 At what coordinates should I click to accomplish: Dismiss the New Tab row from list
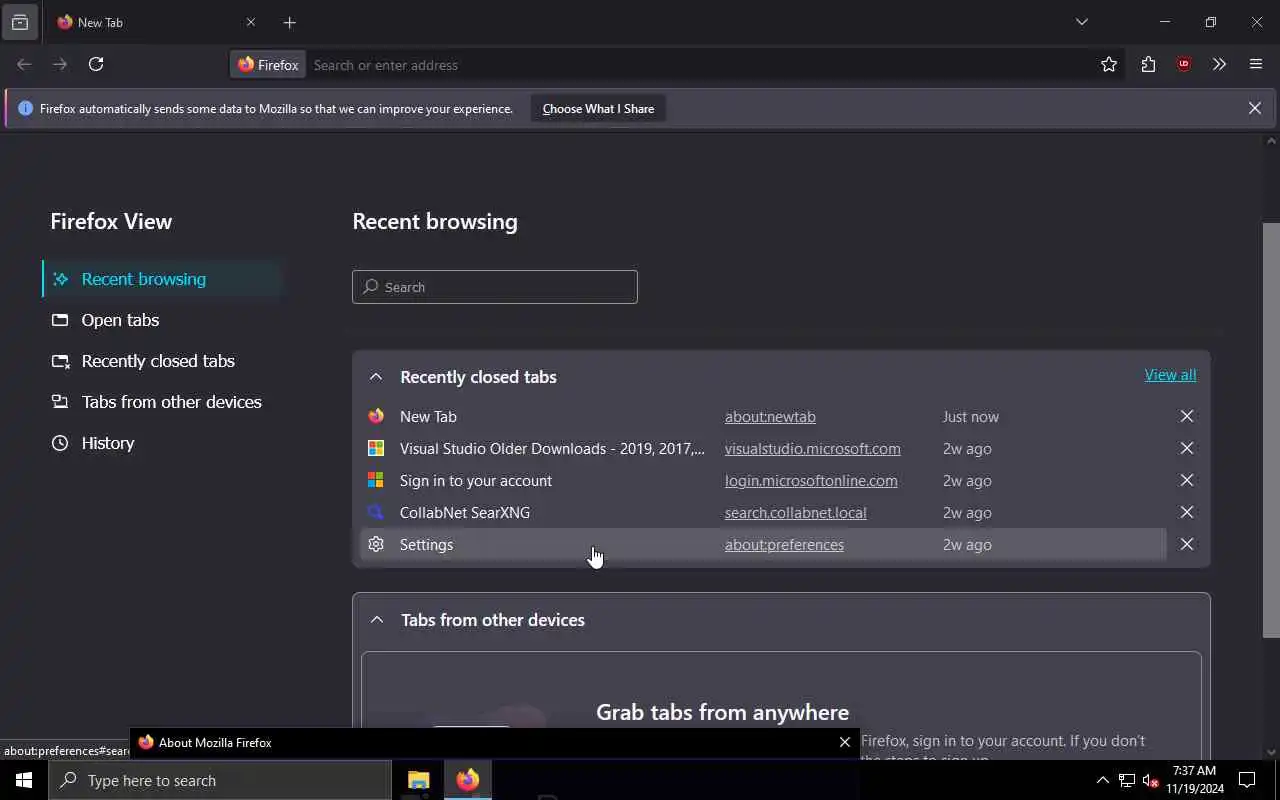point(1186,416)
